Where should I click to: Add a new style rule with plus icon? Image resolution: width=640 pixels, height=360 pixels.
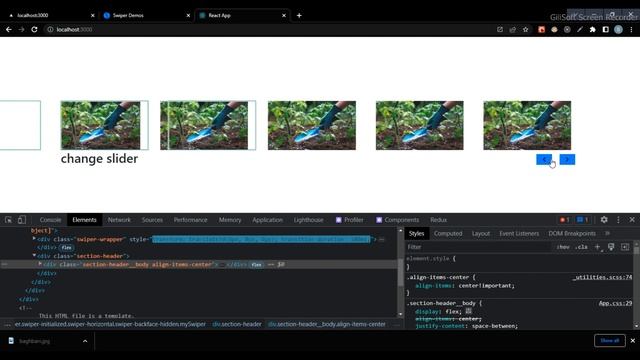[x=598, y=247]
